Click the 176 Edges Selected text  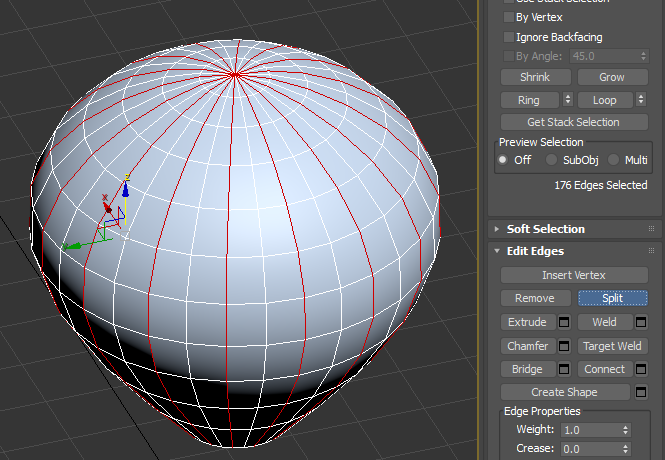point(601,185)
